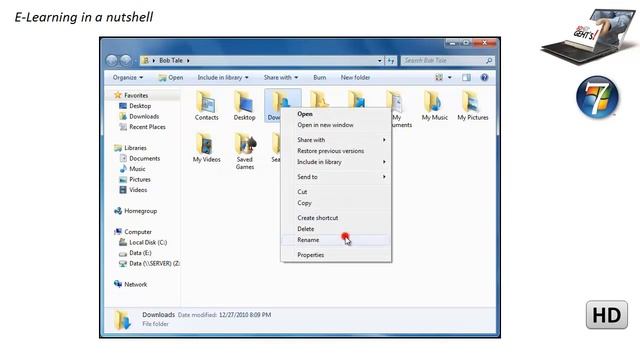
Task: Select the Desktop folder in file pane
Action: click(244, 106)
